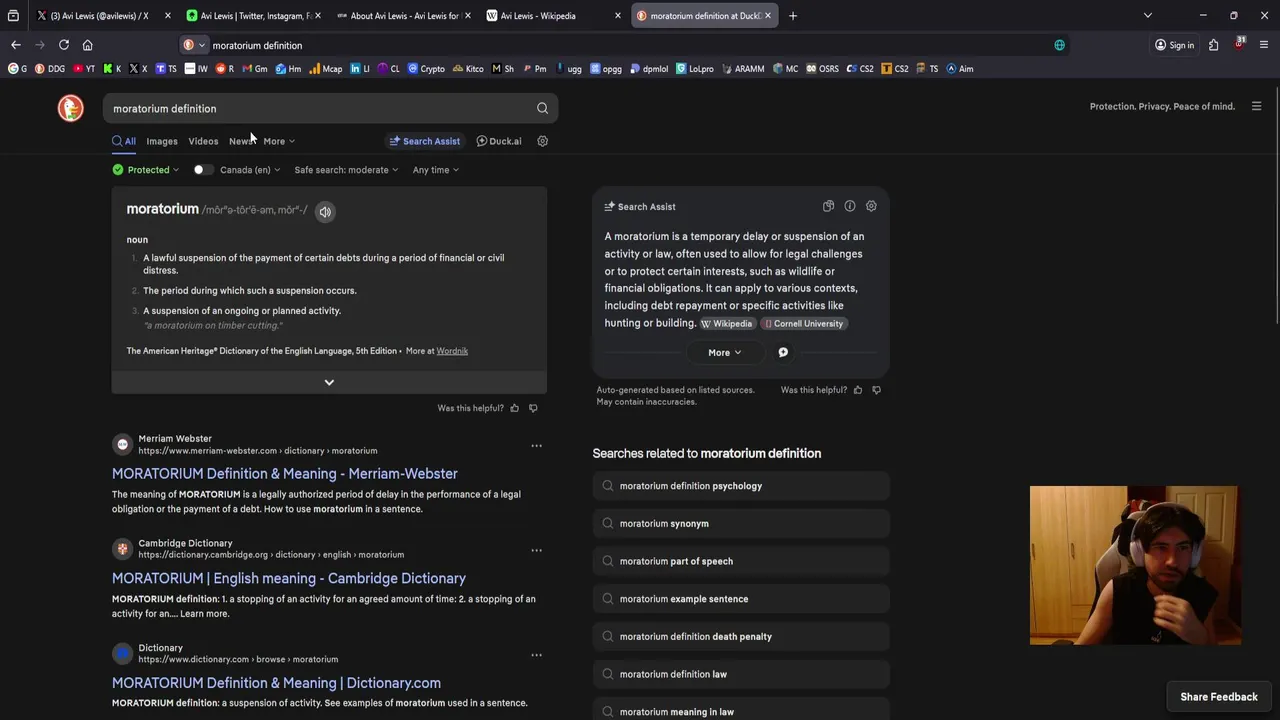Thumbs down the dictionary definition box

(x=533, y=408)
